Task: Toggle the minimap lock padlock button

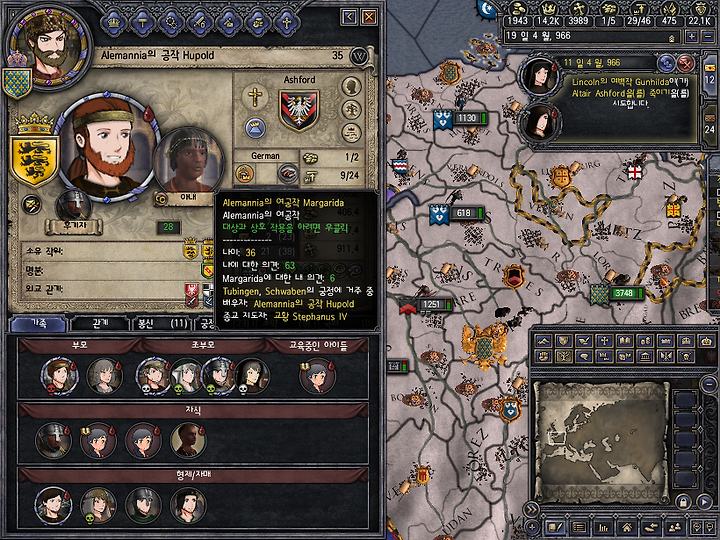Action: tap(683, 502)
